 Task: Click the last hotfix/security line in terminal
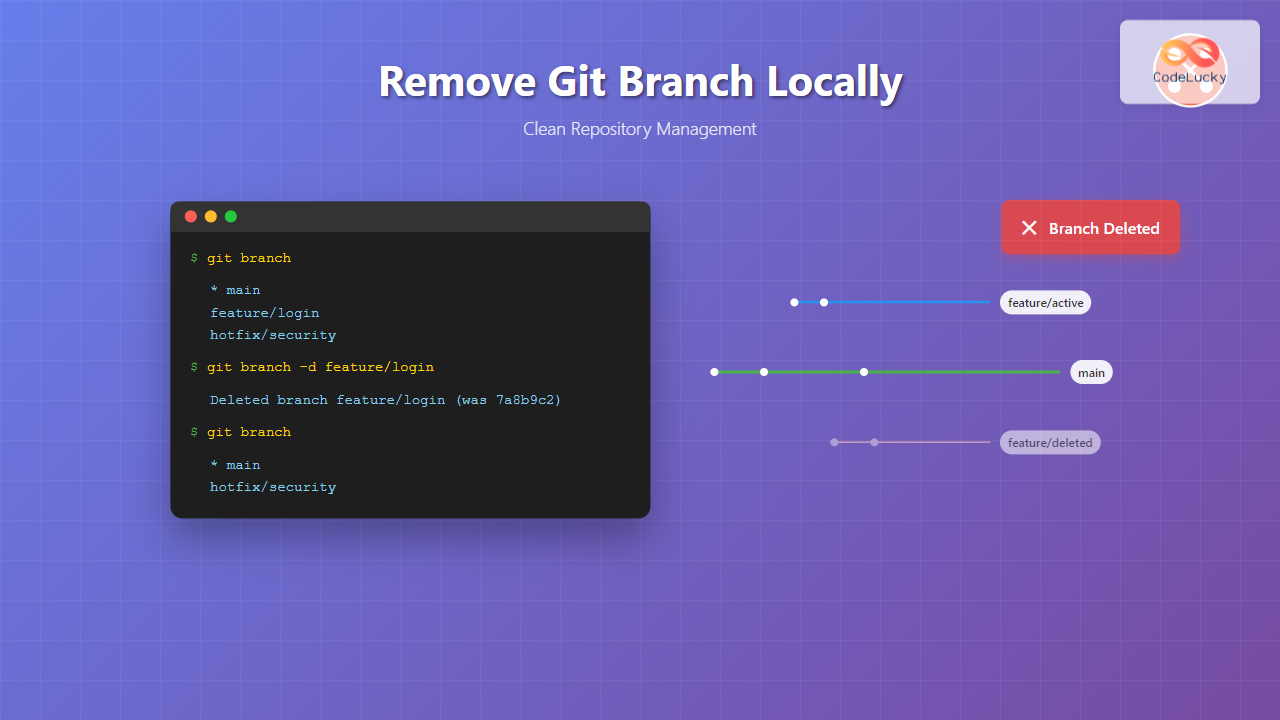tap(272, 487)
